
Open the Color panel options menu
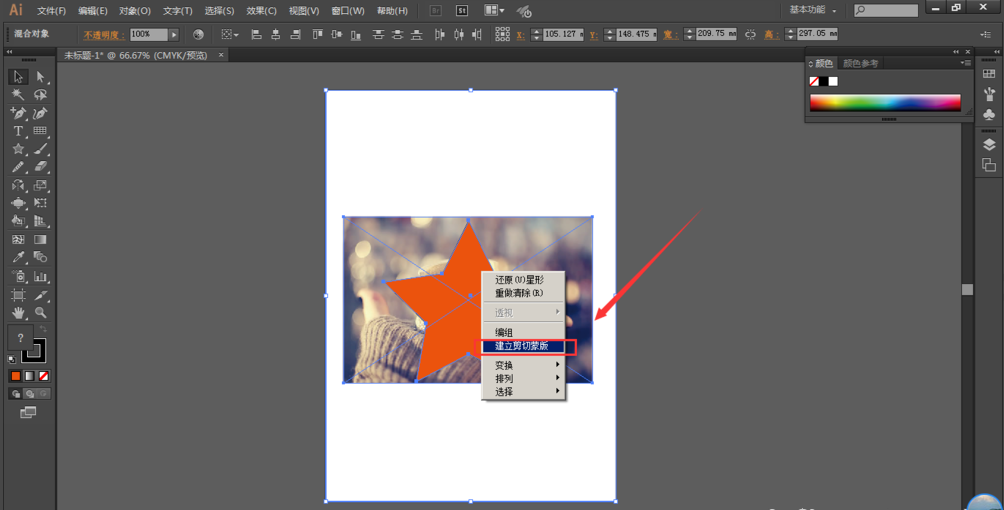point(966,63)
